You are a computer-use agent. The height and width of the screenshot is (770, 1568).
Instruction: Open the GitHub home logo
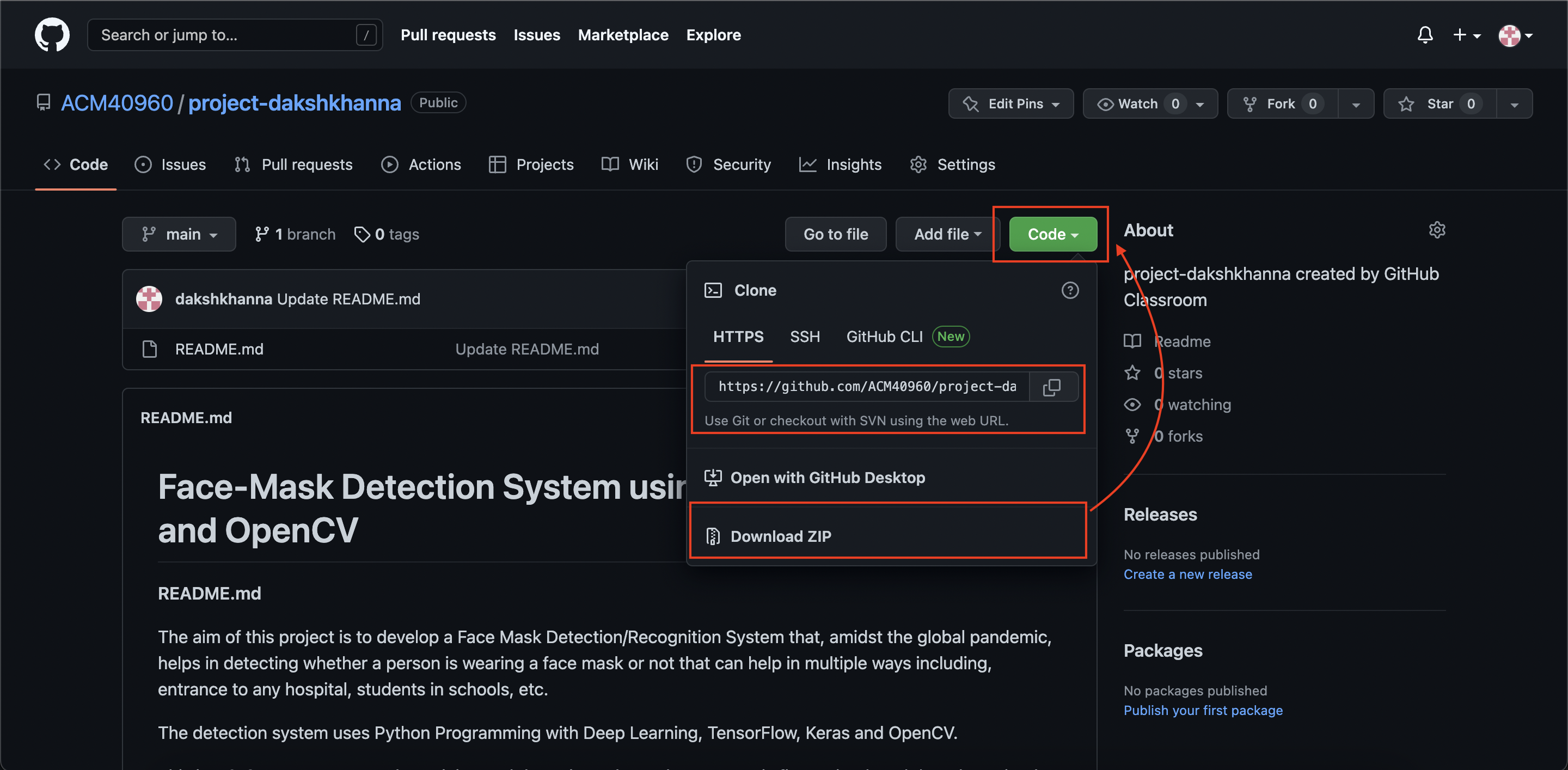click(x=52, y=35)
